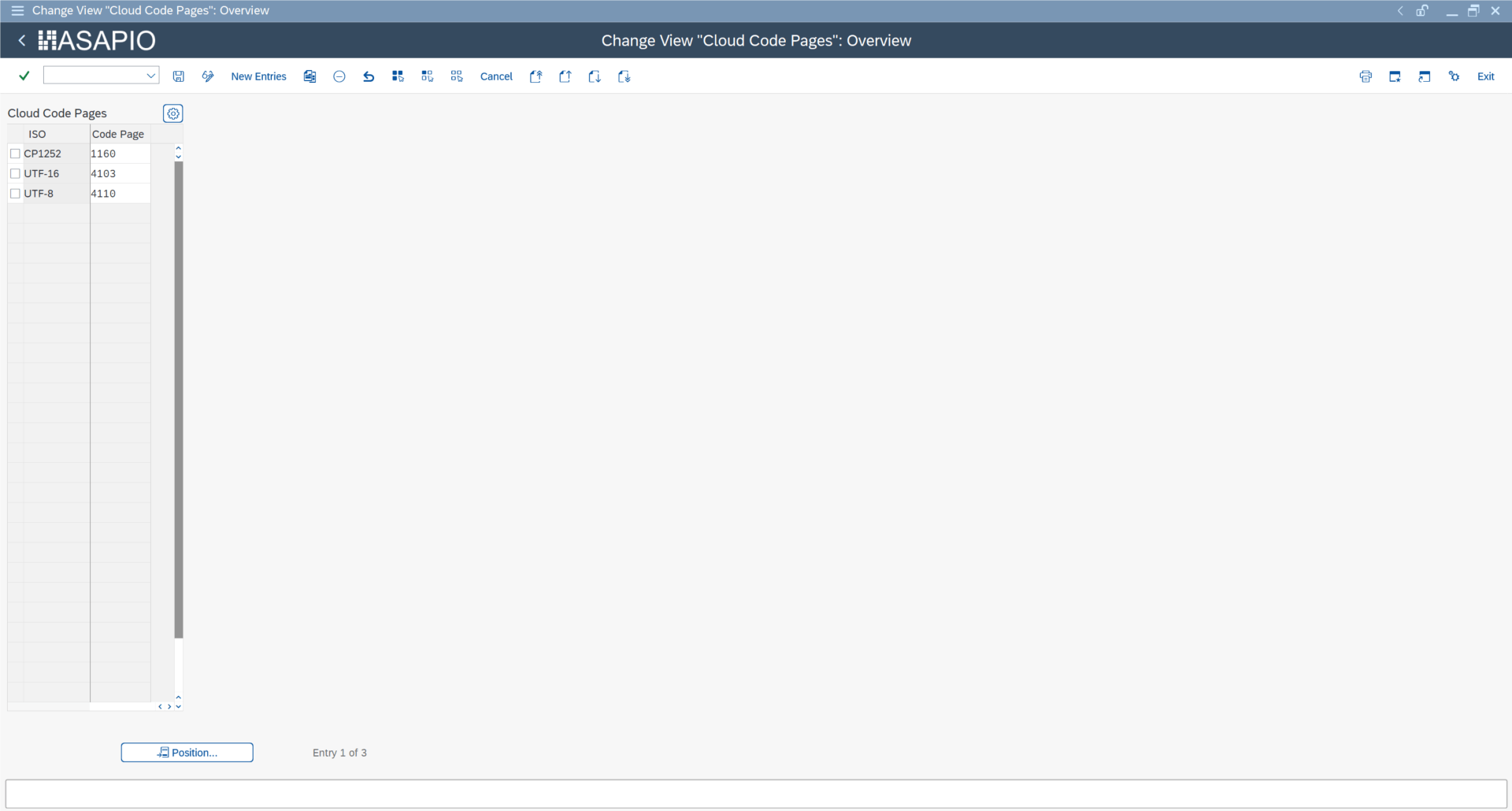Viewport: 1512px width, 811px height.
Task: Click the Undo change arrow icon
Action: (x=369, y=76)
